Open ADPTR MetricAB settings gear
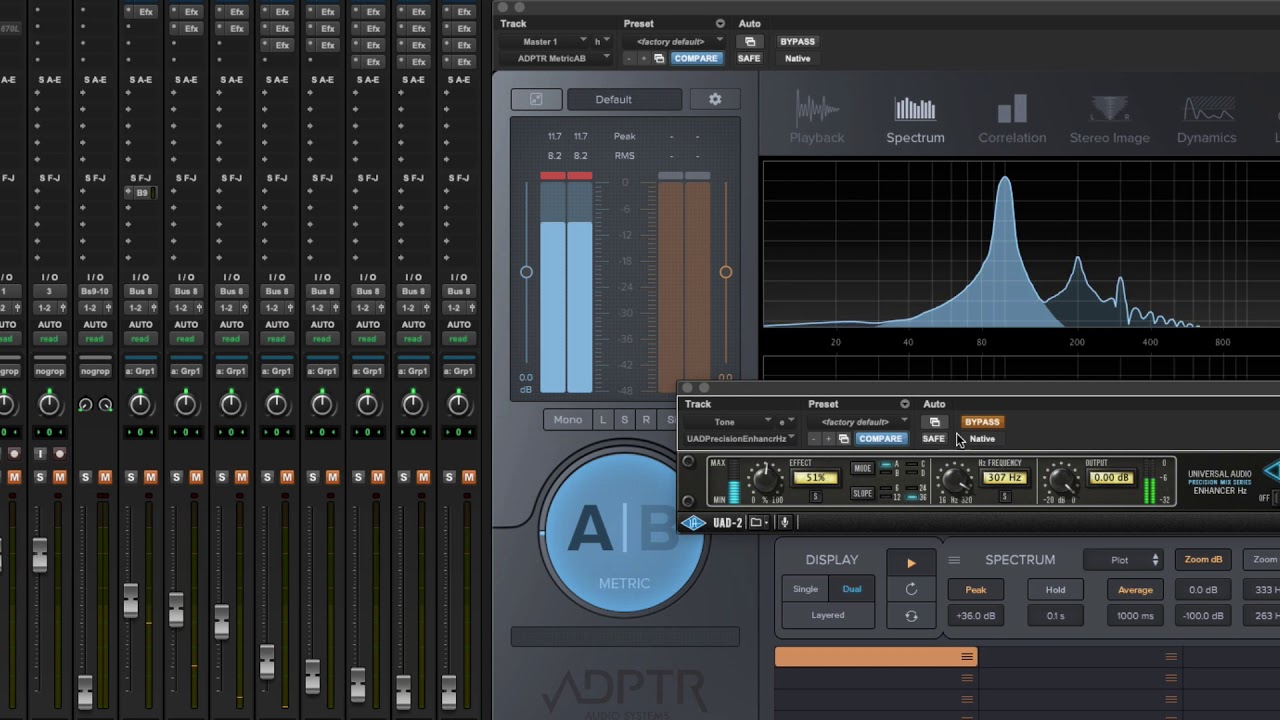The image size is (1280, 720). click(715, 99)
